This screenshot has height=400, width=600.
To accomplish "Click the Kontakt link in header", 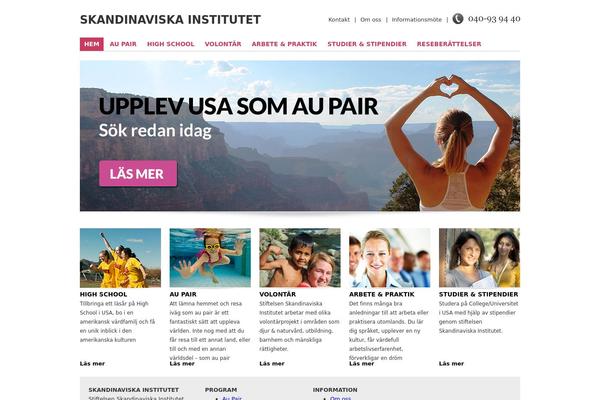I will click(339, 20).
